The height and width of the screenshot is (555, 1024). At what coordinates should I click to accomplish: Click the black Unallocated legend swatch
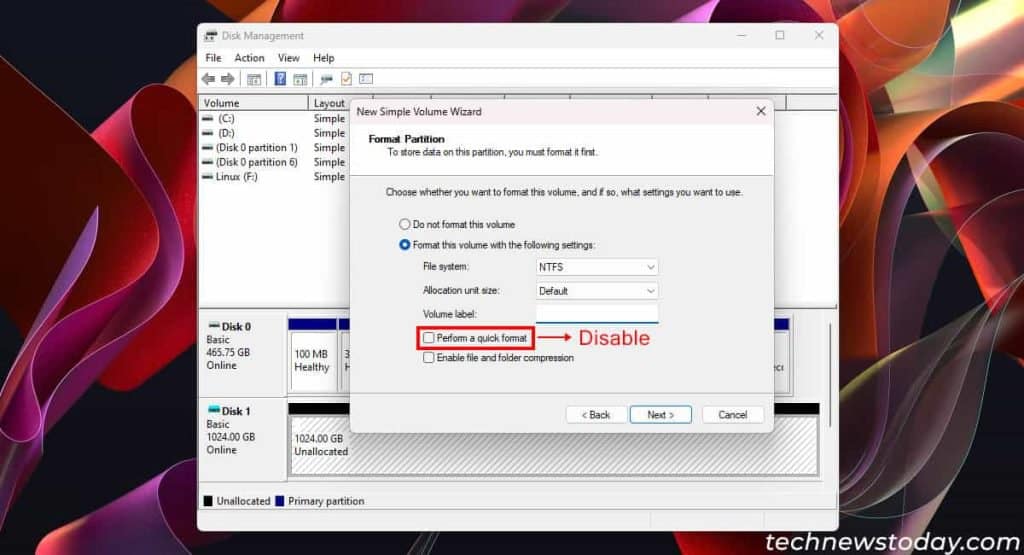tap(208, 501)
